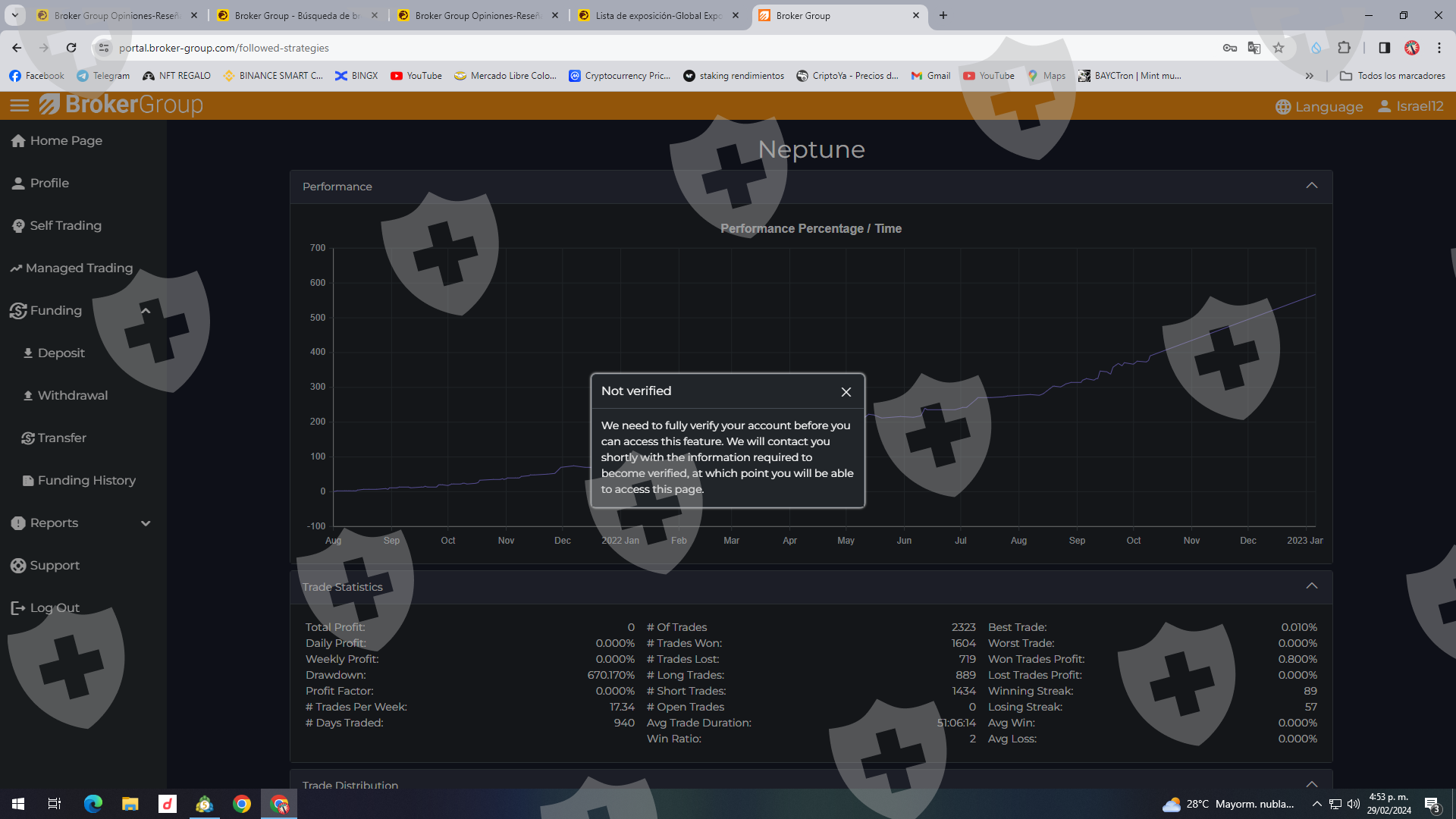Open the Withdrawal page
Viewport: 1456px width, 819px height.
coord(72,396)
